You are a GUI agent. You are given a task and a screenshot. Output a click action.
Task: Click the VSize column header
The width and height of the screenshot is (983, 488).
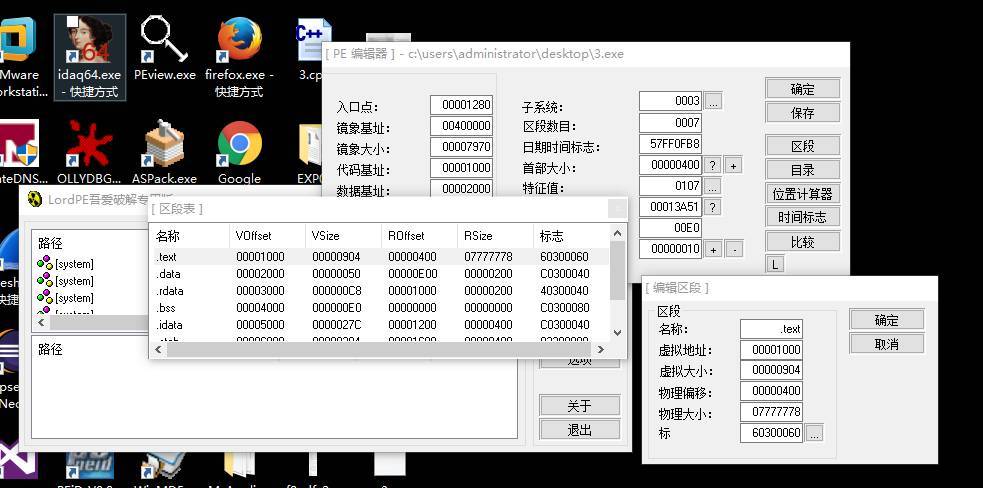click(x=344, y=236)
